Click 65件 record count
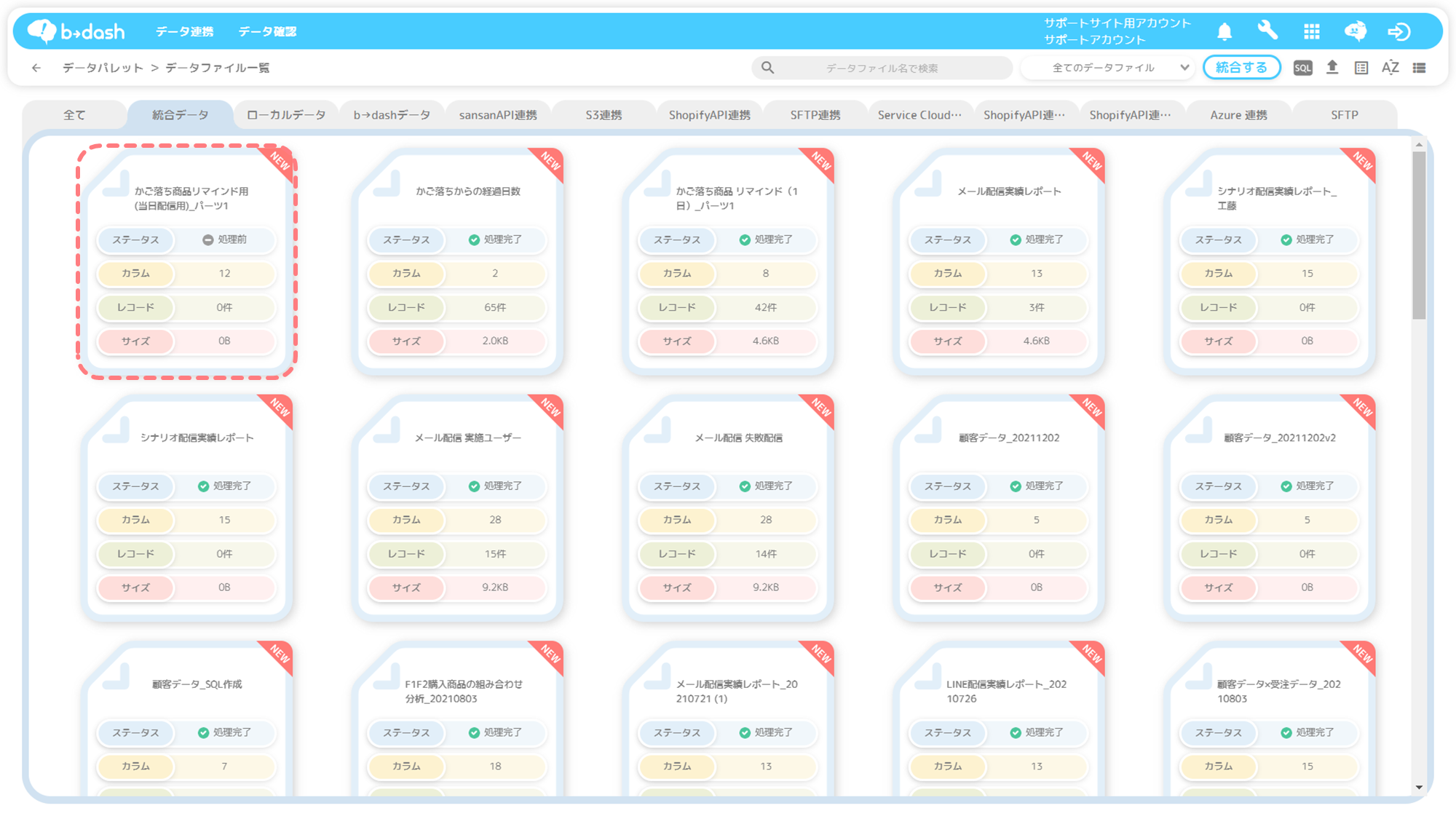The width and height of the screenshot is (1456, 819). point(495,307)
